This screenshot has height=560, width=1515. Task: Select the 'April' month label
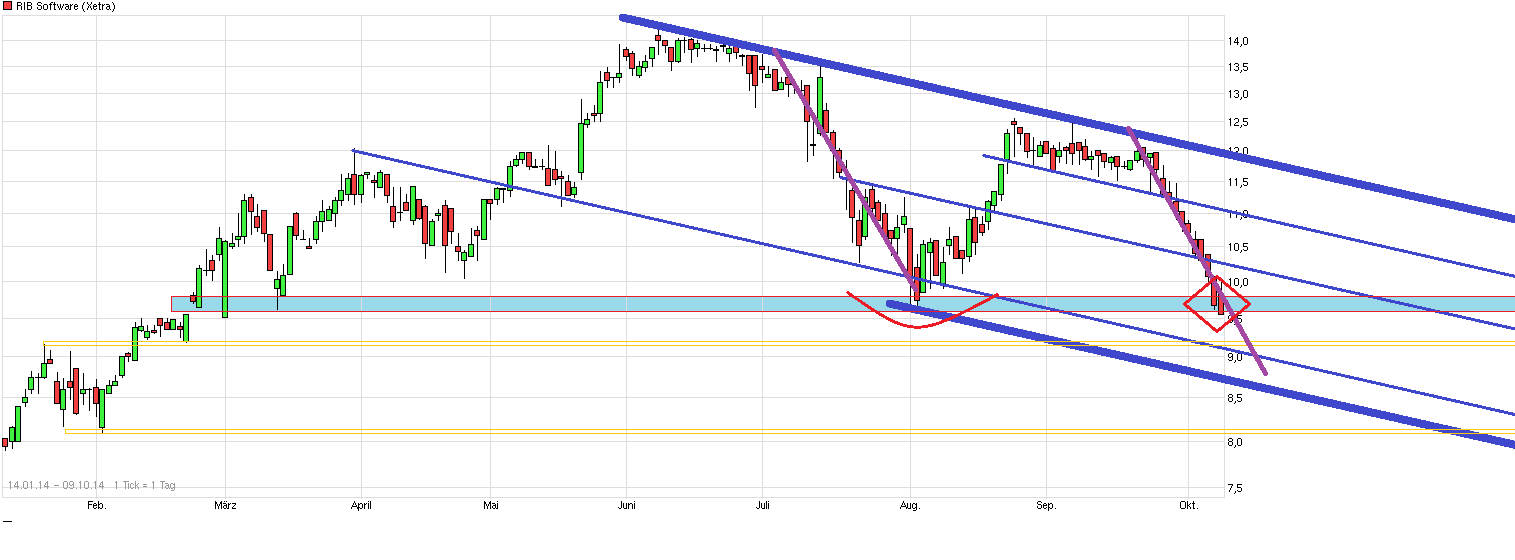tap(362, 506)
